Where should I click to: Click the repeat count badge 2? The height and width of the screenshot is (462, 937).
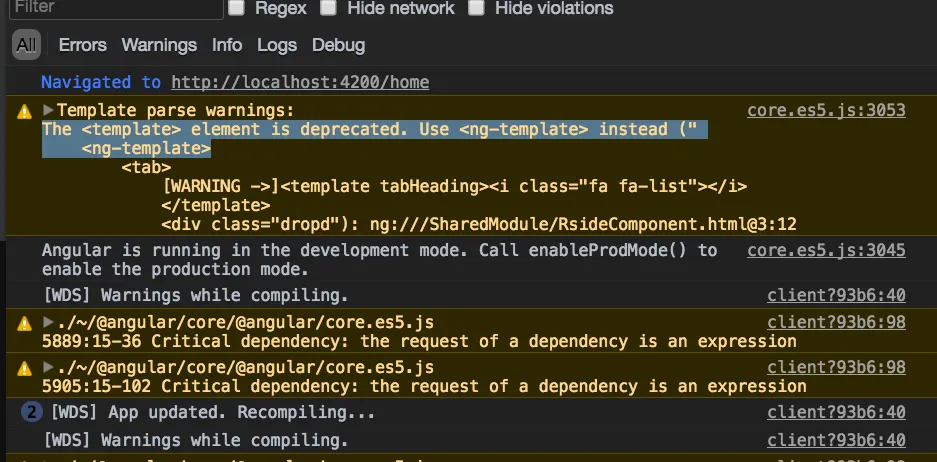32,412
